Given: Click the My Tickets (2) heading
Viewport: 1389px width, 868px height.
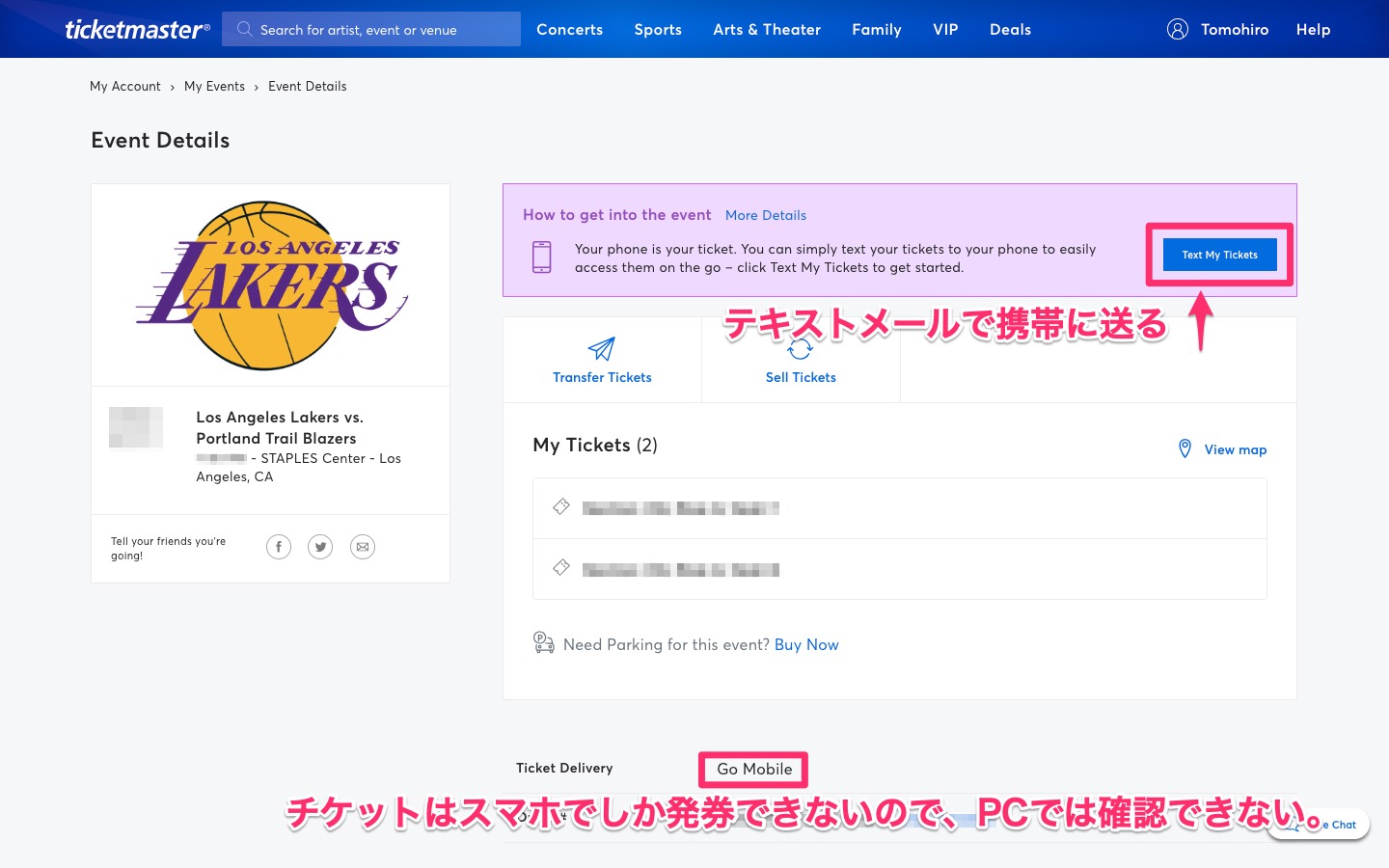Looking at the screenshot, I should click(595, 445).
